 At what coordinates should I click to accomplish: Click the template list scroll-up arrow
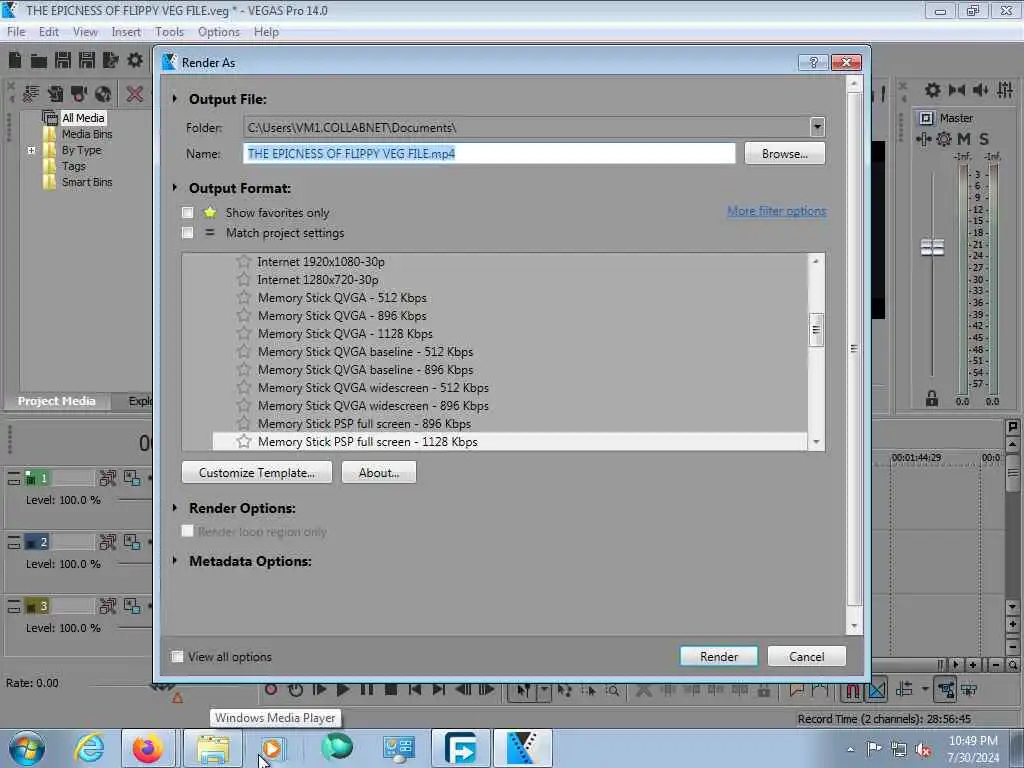816,261
